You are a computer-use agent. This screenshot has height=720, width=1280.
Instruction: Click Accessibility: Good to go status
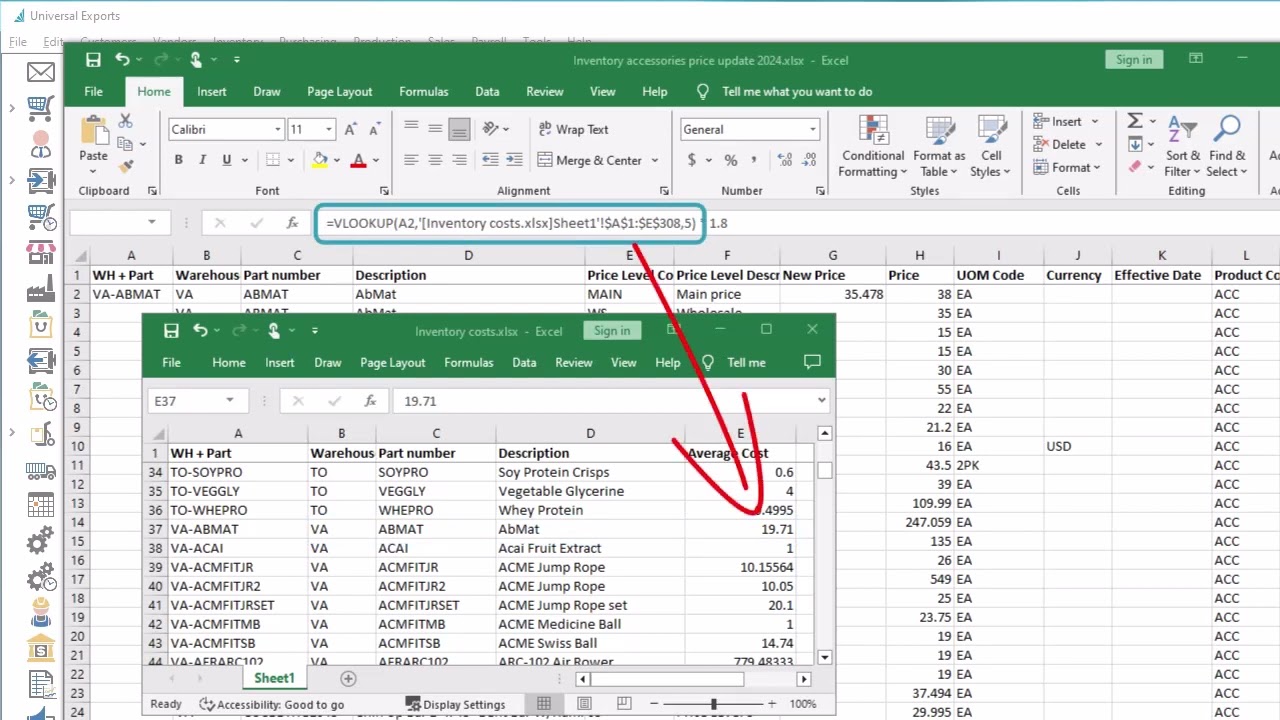tap(272, 704)
